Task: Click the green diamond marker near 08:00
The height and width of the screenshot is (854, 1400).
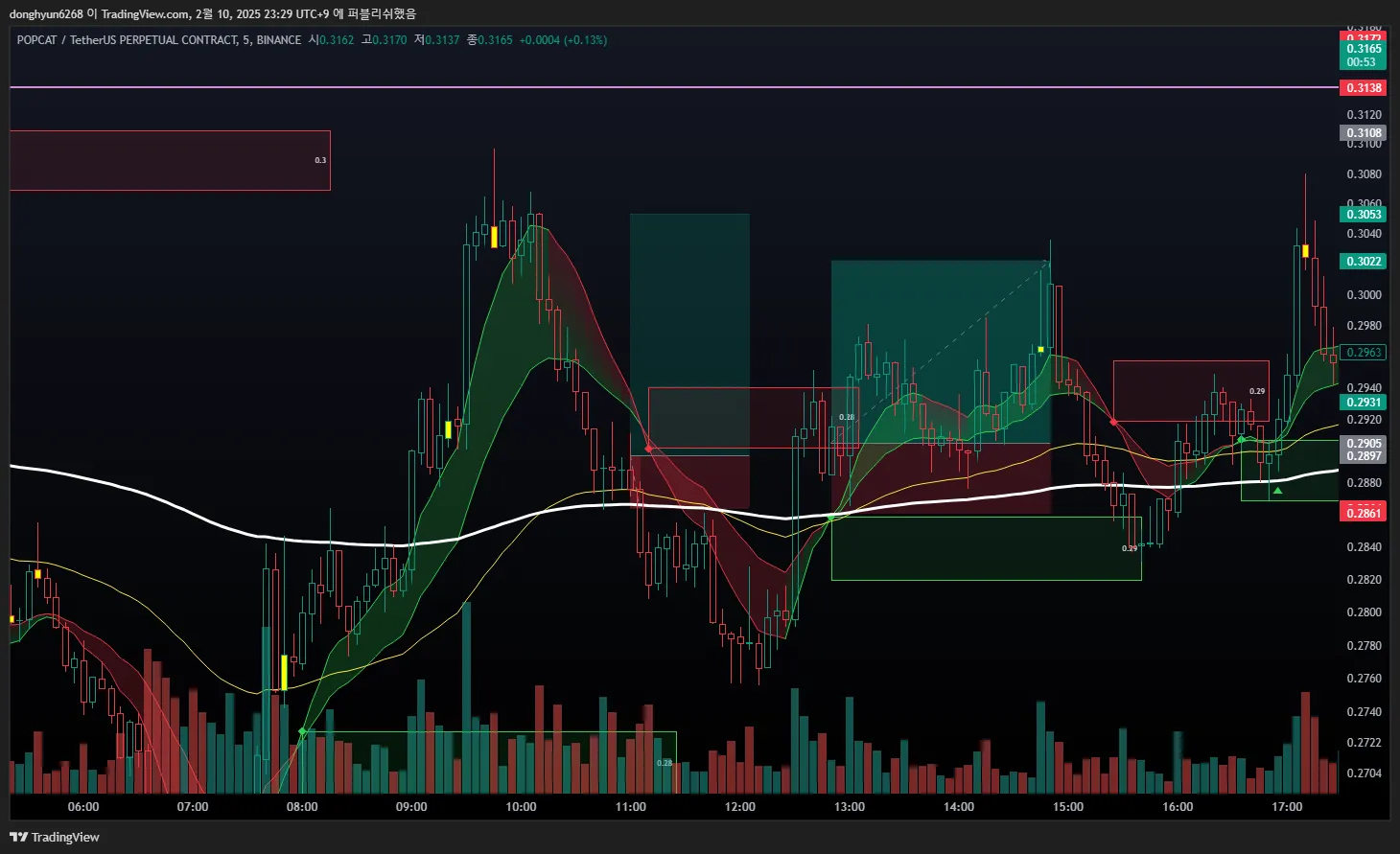Action: 302,731
